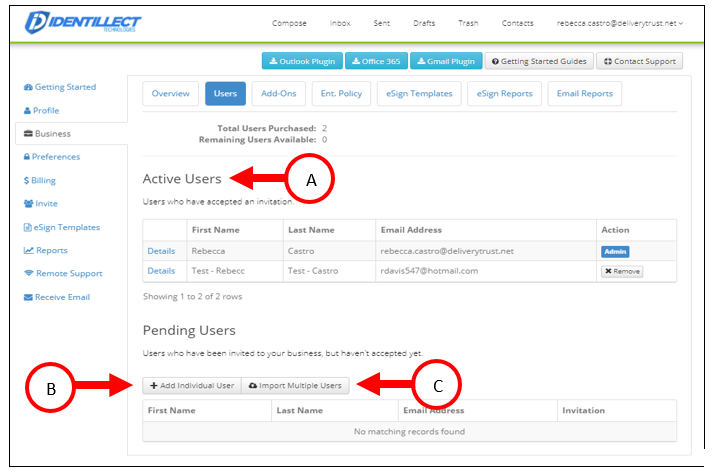Click the Add Individual User button
This screenshot has height=474, width=718.
(192, 385)
